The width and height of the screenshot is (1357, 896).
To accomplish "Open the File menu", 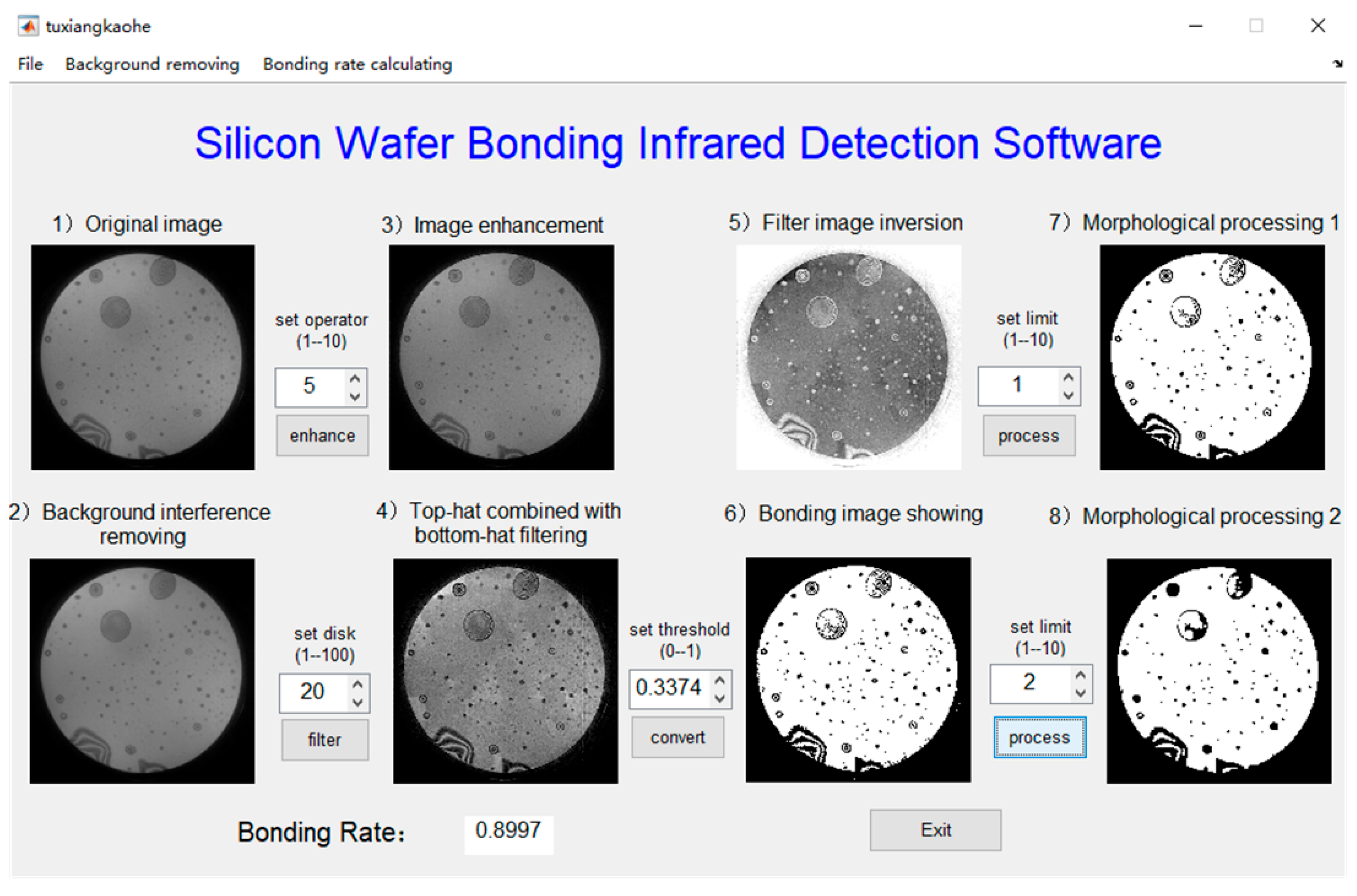I will pos(30,64).
